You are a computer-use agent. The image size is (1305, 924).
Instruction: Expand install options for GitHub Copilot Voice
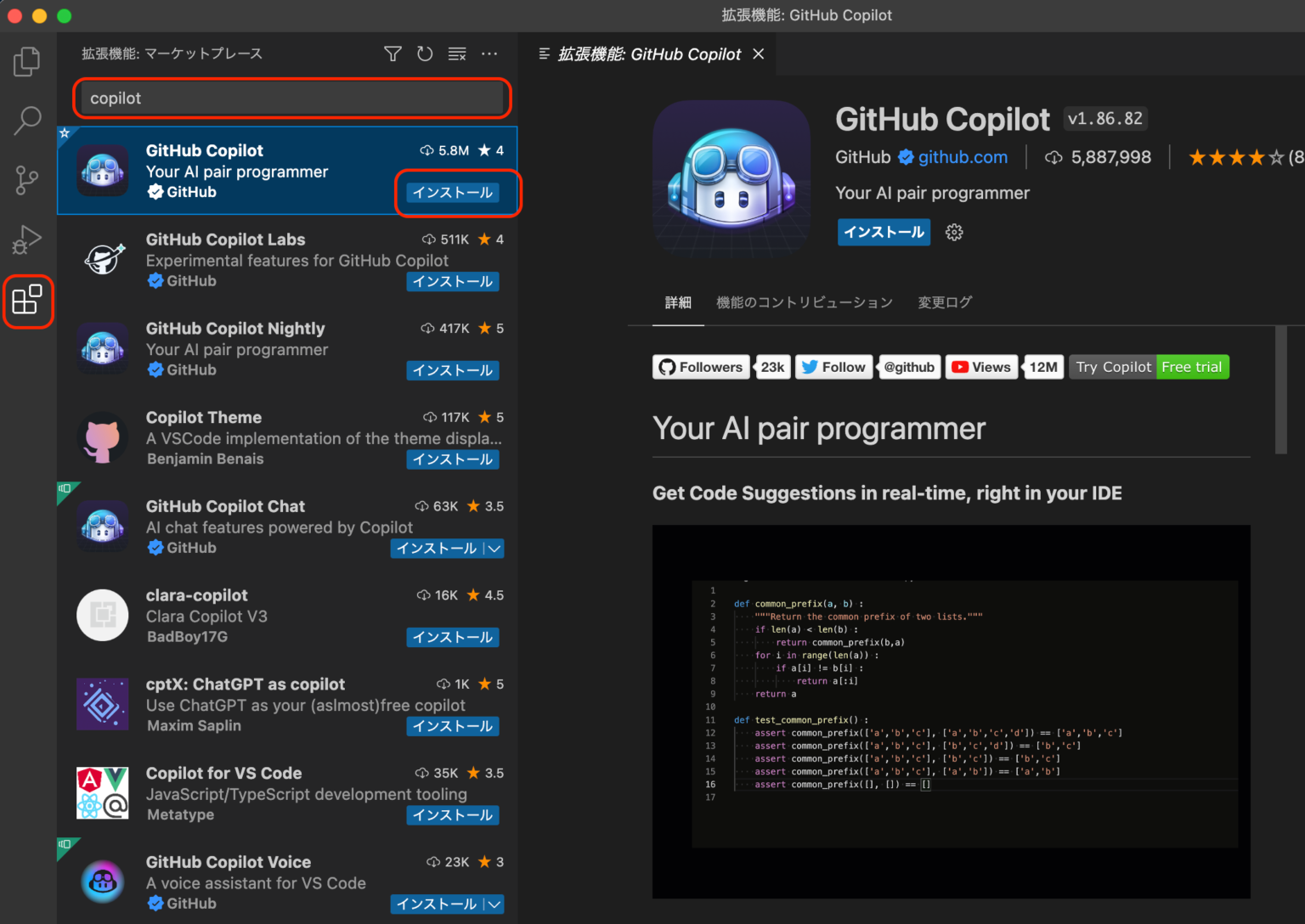[494, 904]
